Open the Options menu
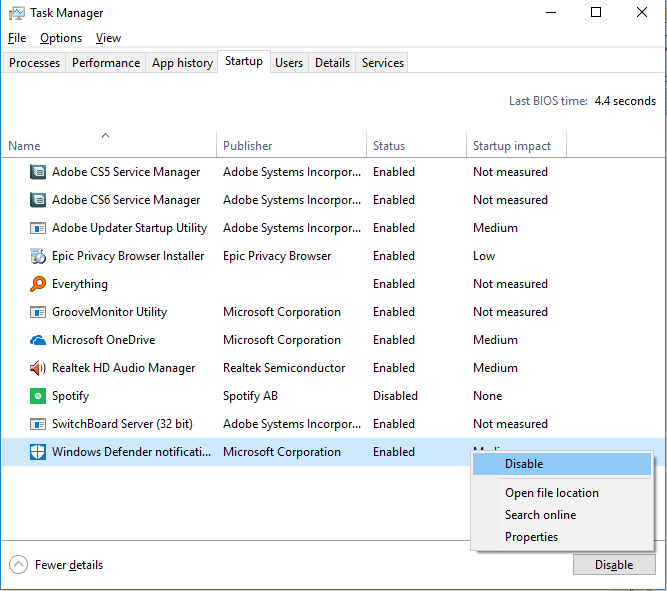 61,38
